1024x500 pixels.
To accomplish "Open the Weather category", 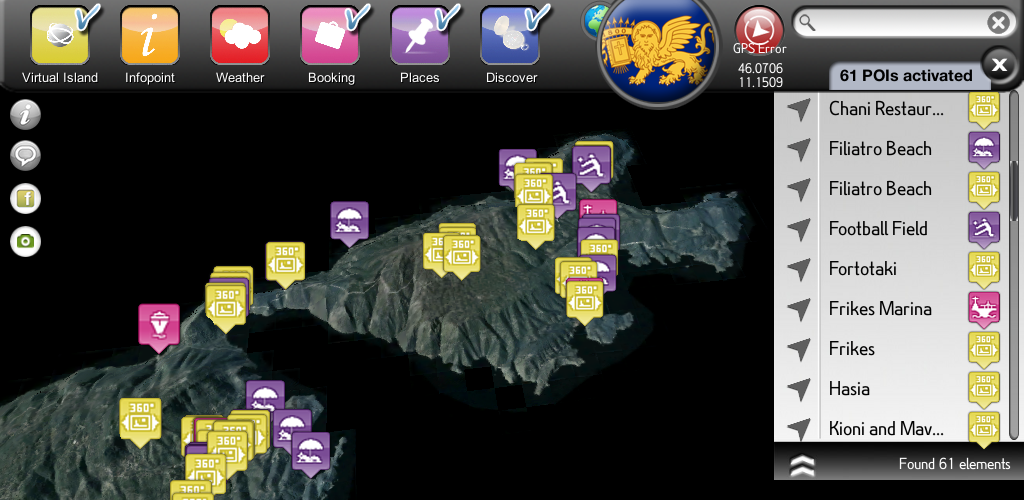I will [240, 37].
